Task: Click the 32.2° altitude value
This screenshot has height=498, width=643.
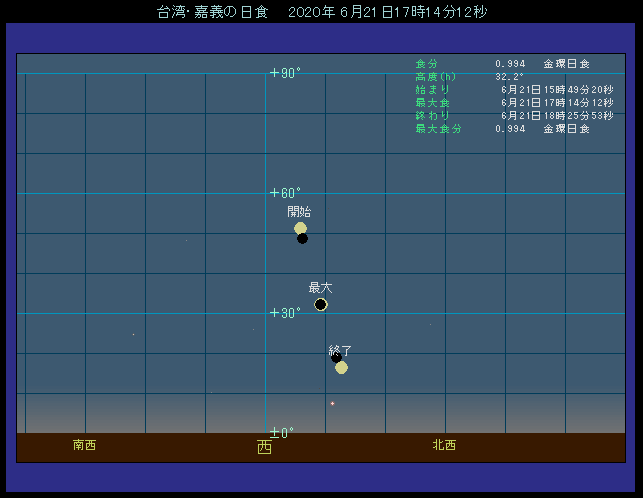Action: click(x=510, y=77)
